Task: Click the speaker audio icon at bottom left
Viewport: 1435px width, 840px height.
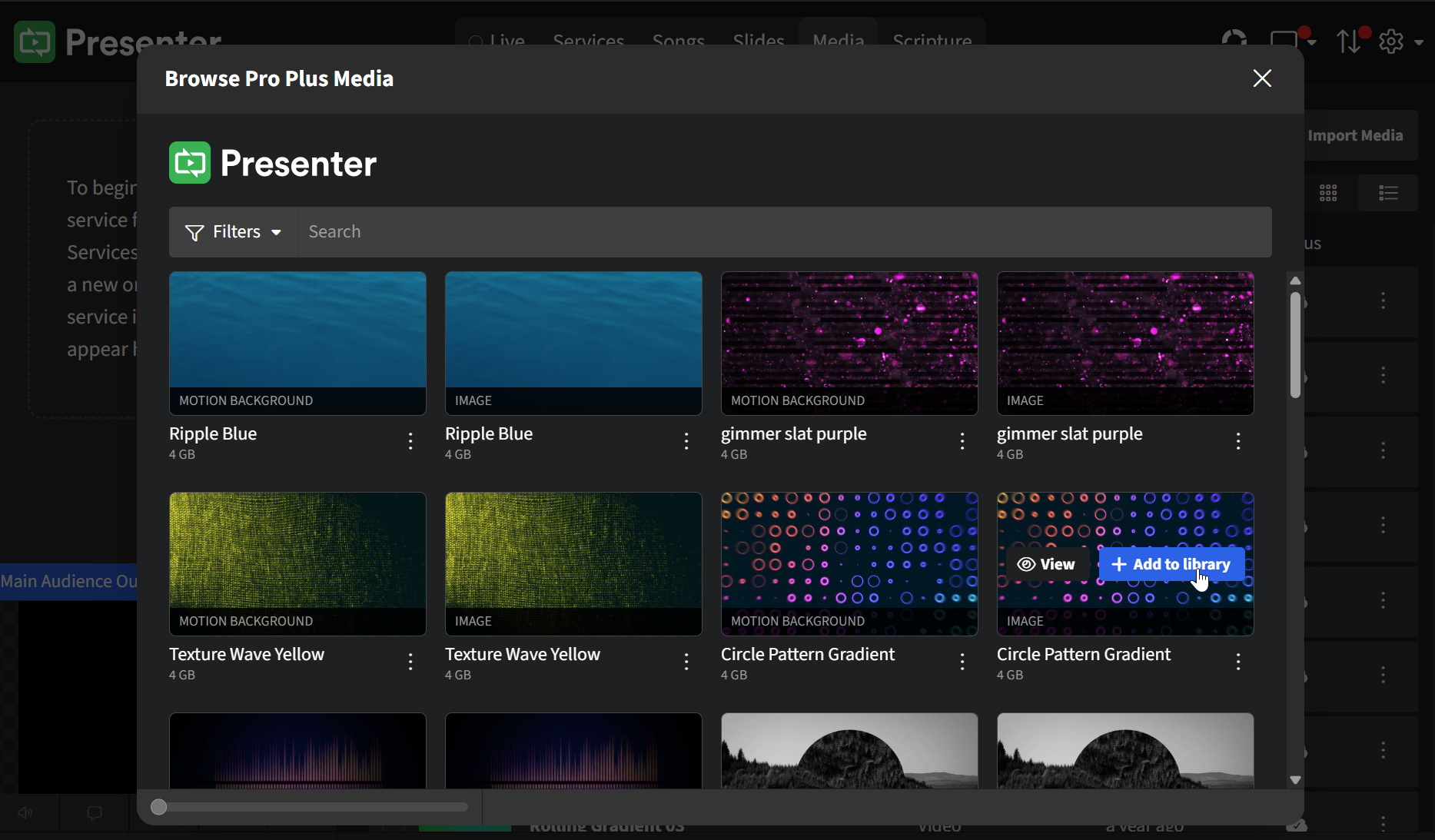Action: tap(25, 812)
